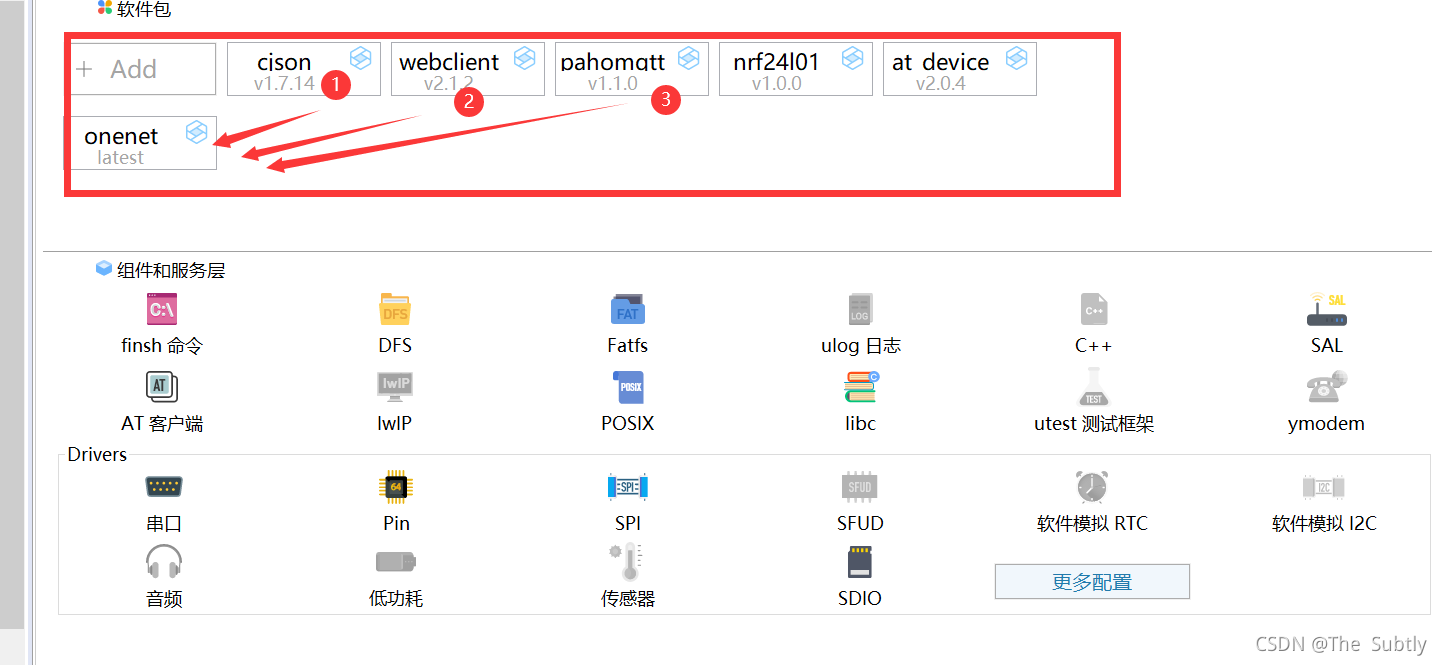
Task: Select the 'utest 测试框架' label
Action: [x=1094, y=424]
